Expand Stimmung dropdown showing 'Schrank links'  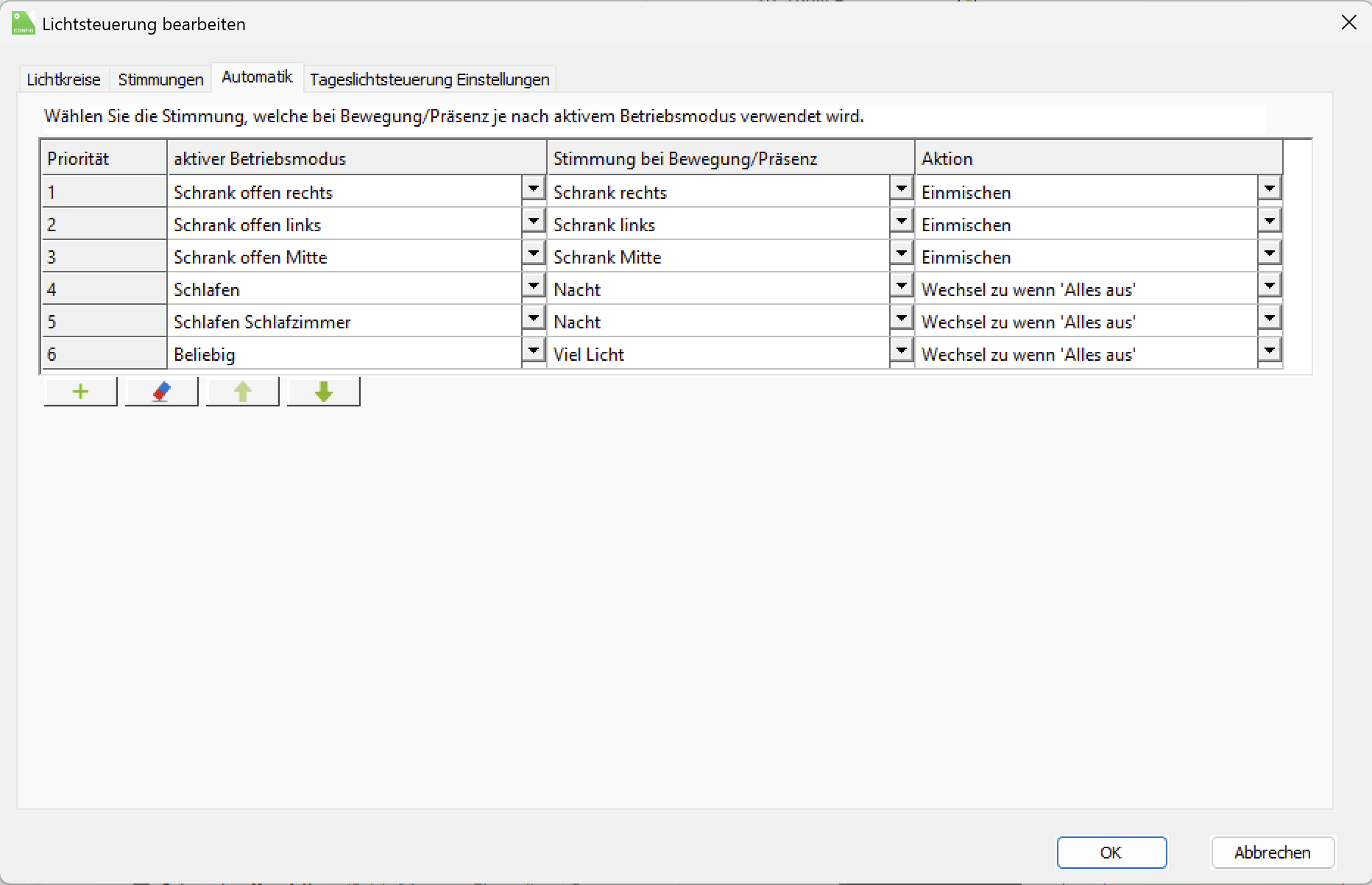(x=901, y=221)
